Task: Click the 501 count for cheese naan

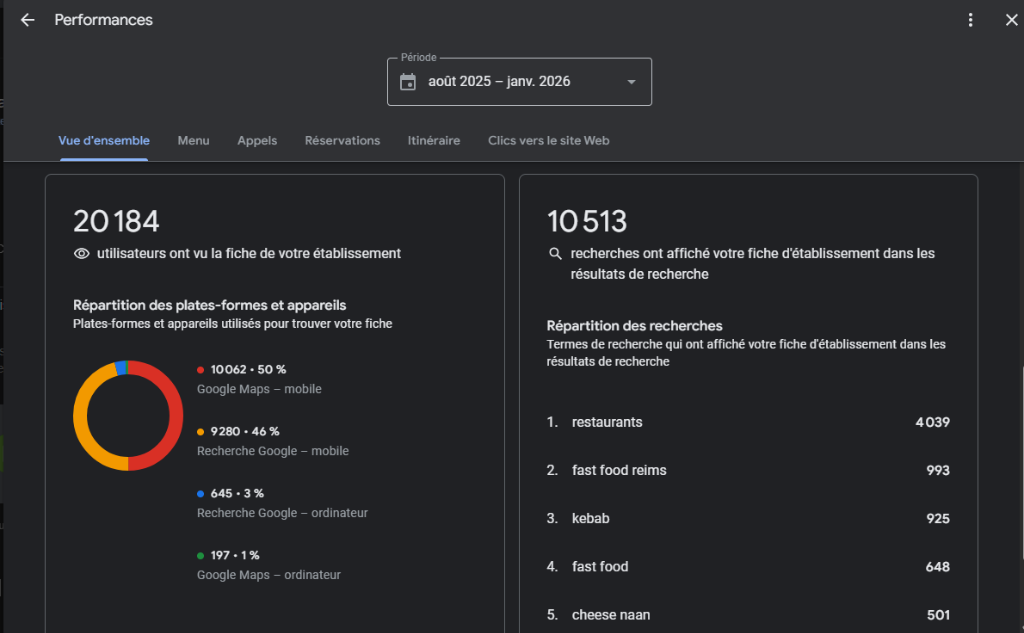Action: (938, 615)
